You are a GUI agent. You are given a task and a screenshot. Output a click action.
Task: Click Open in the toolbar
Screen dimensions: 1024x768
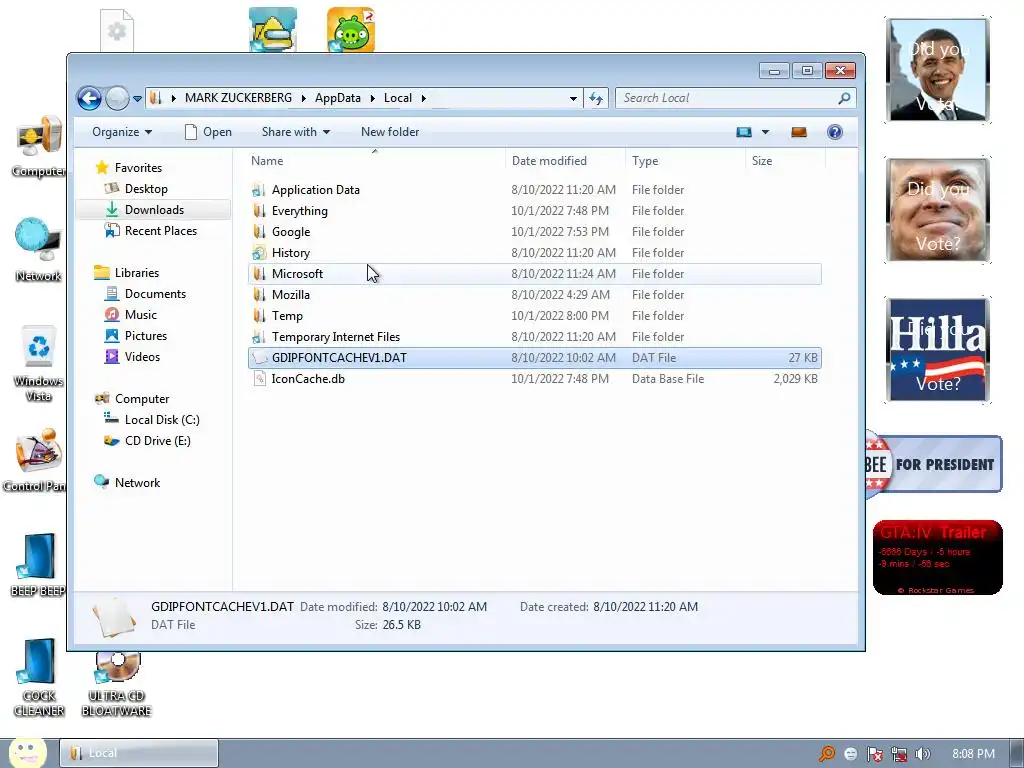pyautogui.click(x=208, y=132)
